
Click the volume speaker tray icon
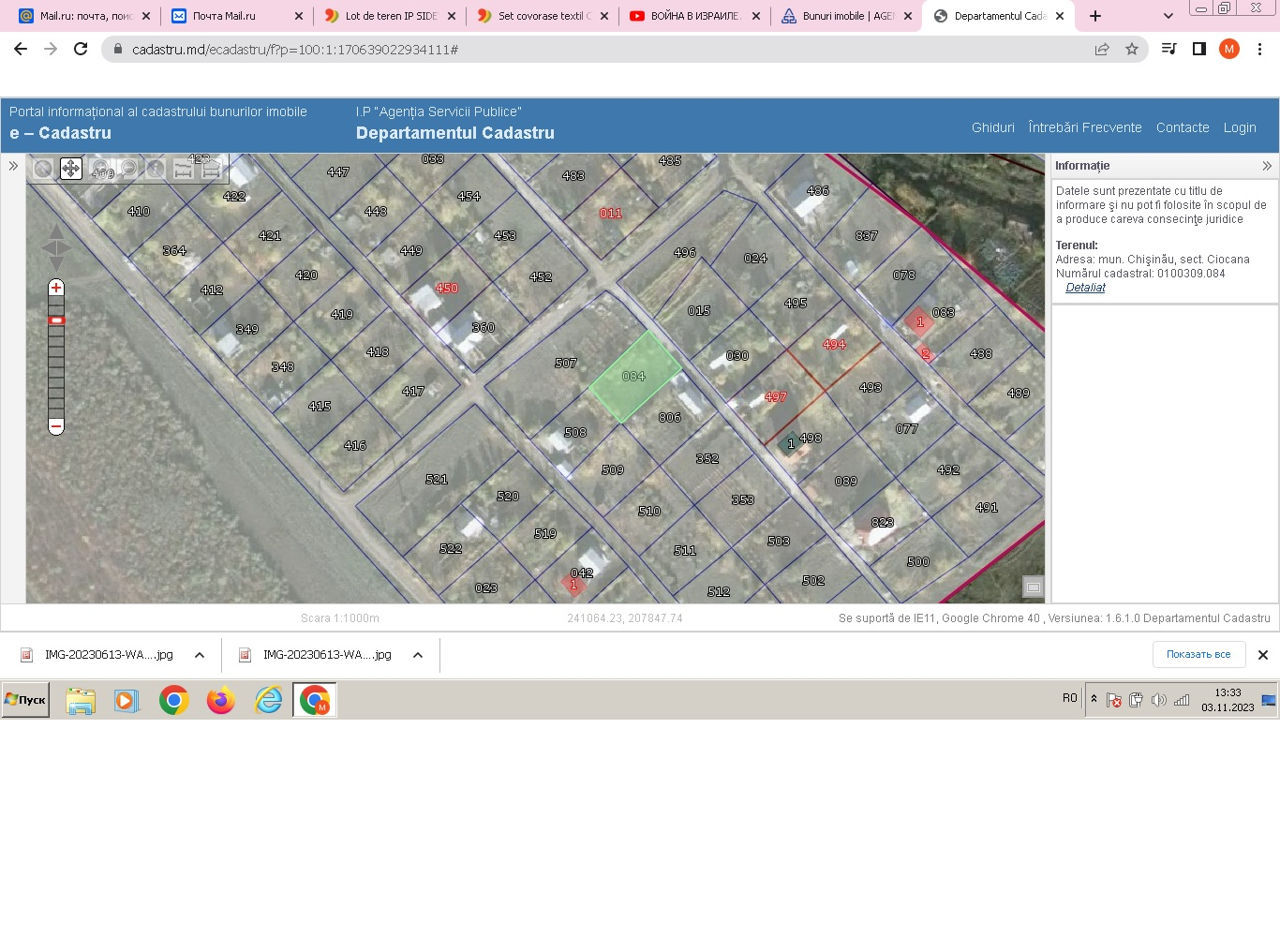(1158, 700)
